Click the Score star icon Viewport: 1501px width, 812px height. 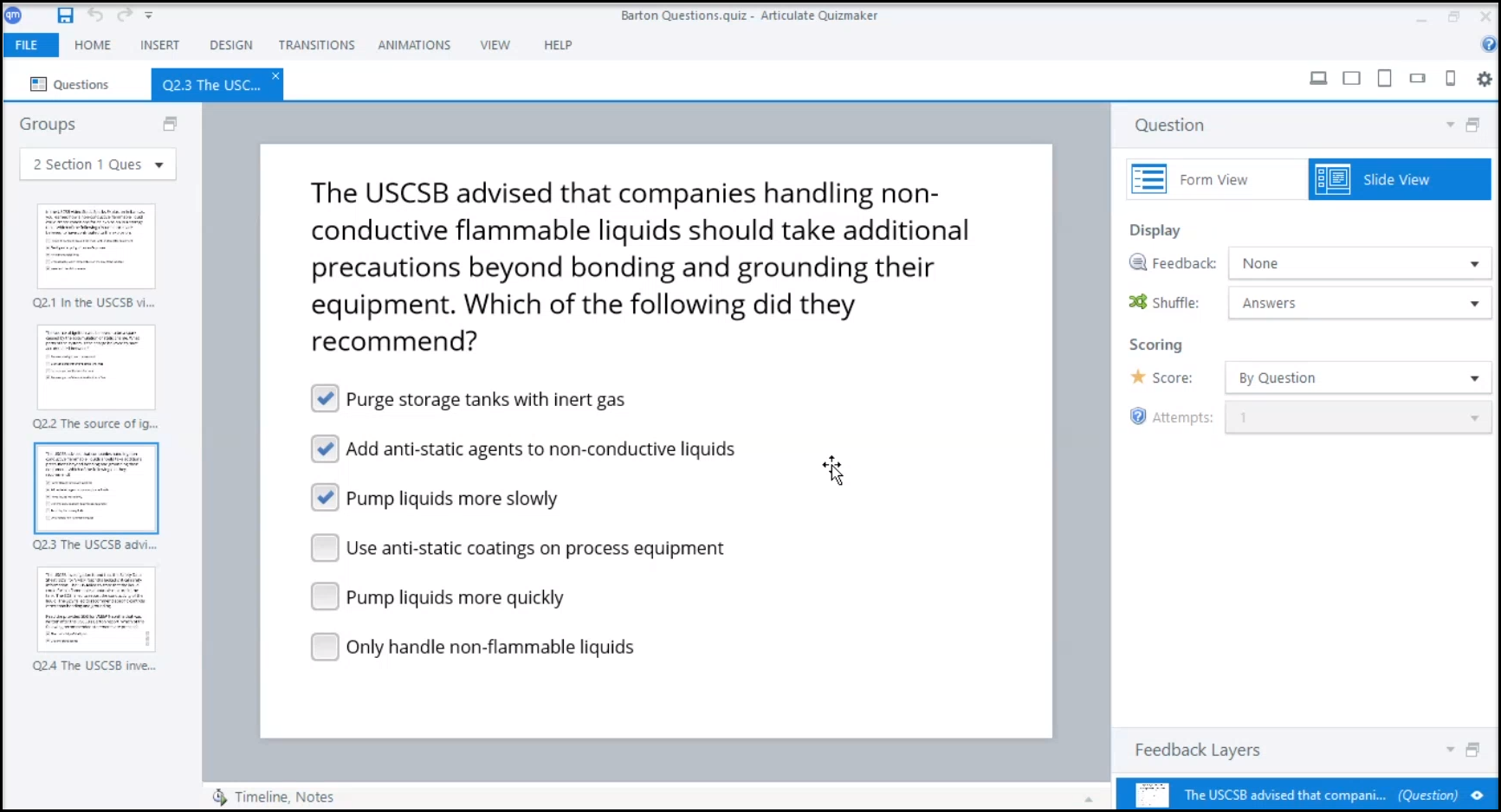(x=1138, y=377)
